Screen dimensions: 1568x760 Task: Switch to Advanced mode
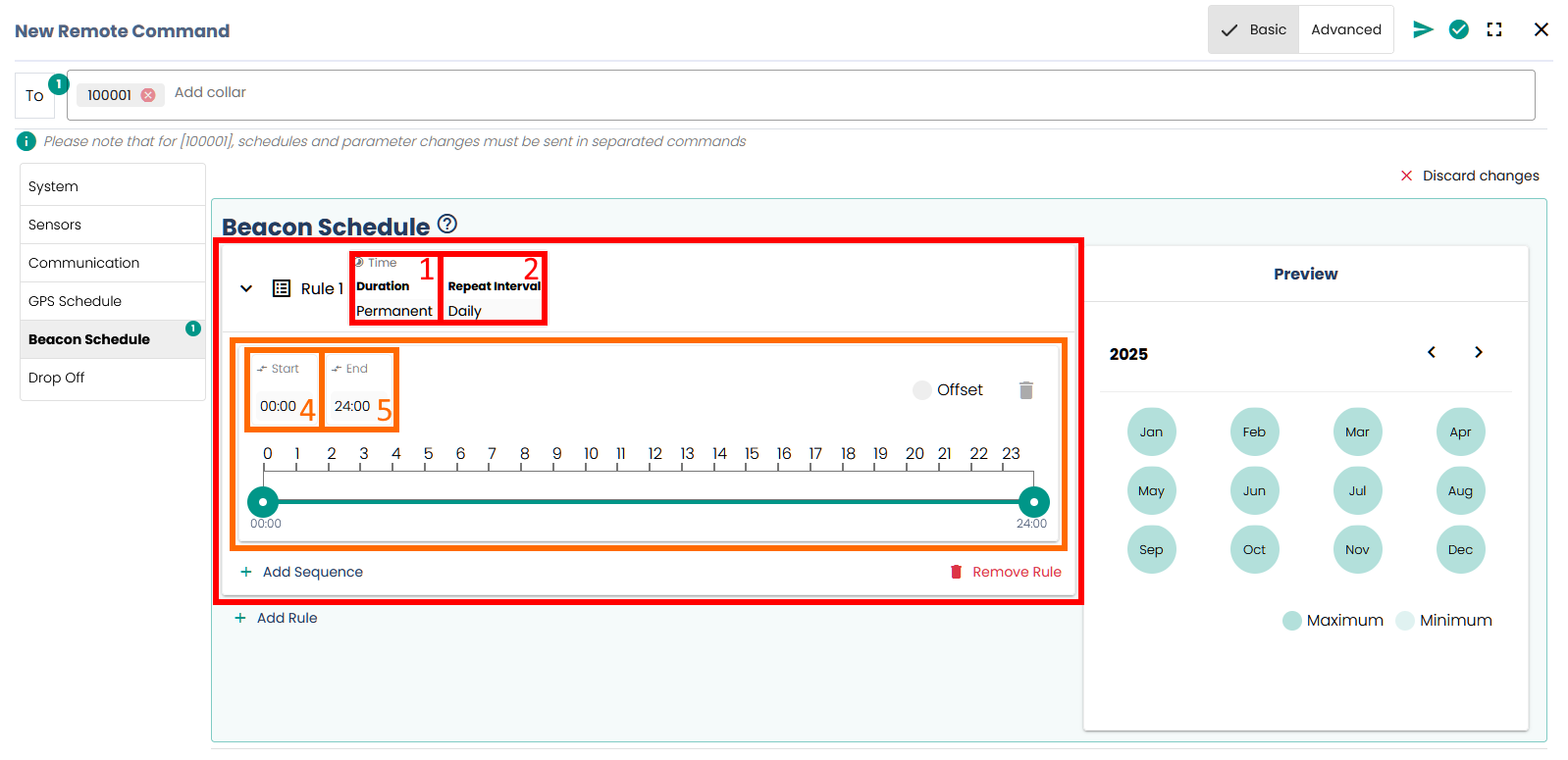1345,29
